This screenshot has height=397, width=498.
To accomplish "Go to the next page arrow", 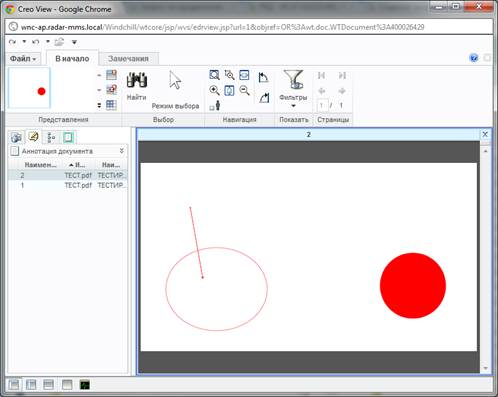I will [x=342, y=91].
